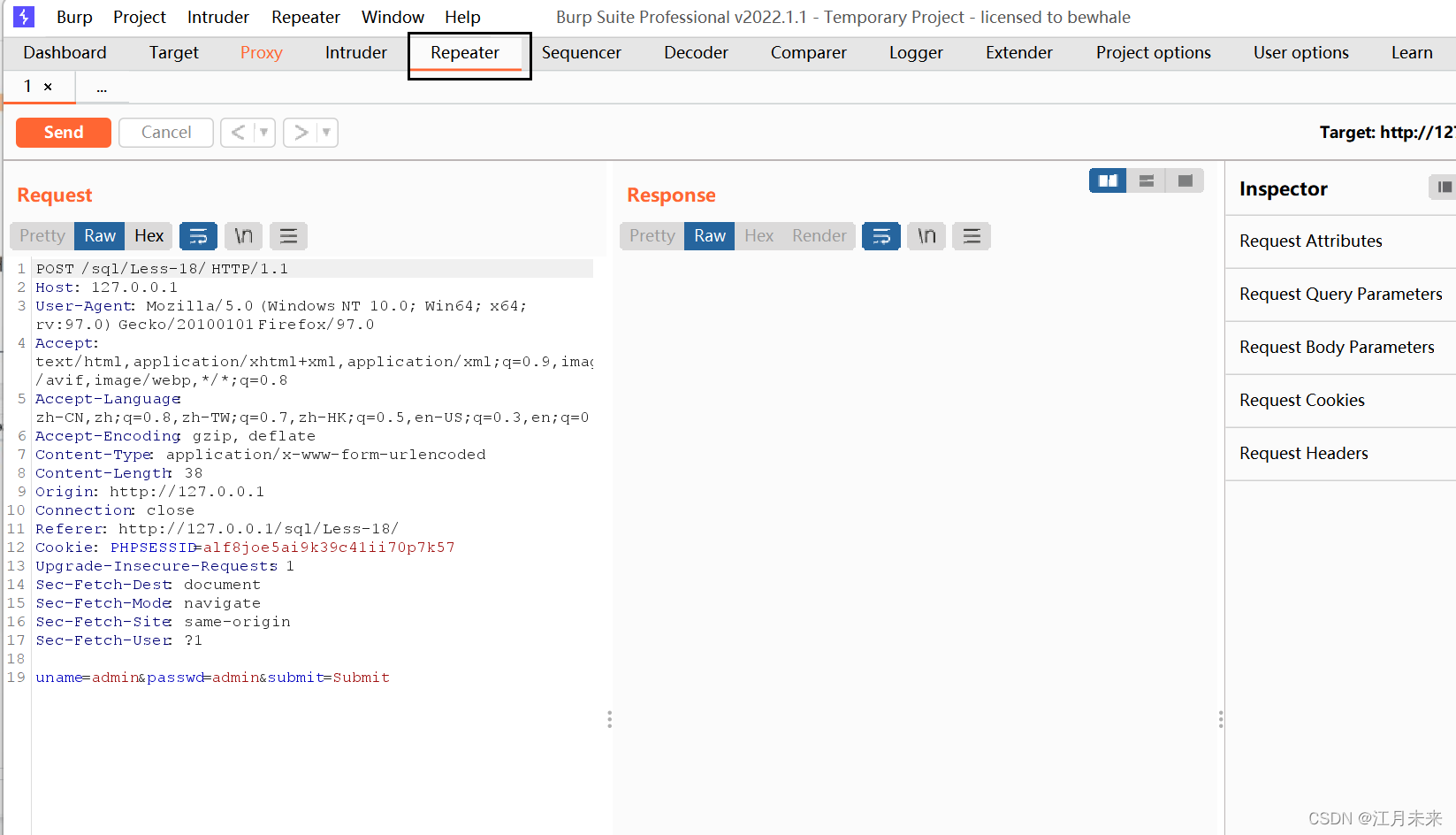Go forward to next request in history
Screen dimensions: 1456x835
301,133
